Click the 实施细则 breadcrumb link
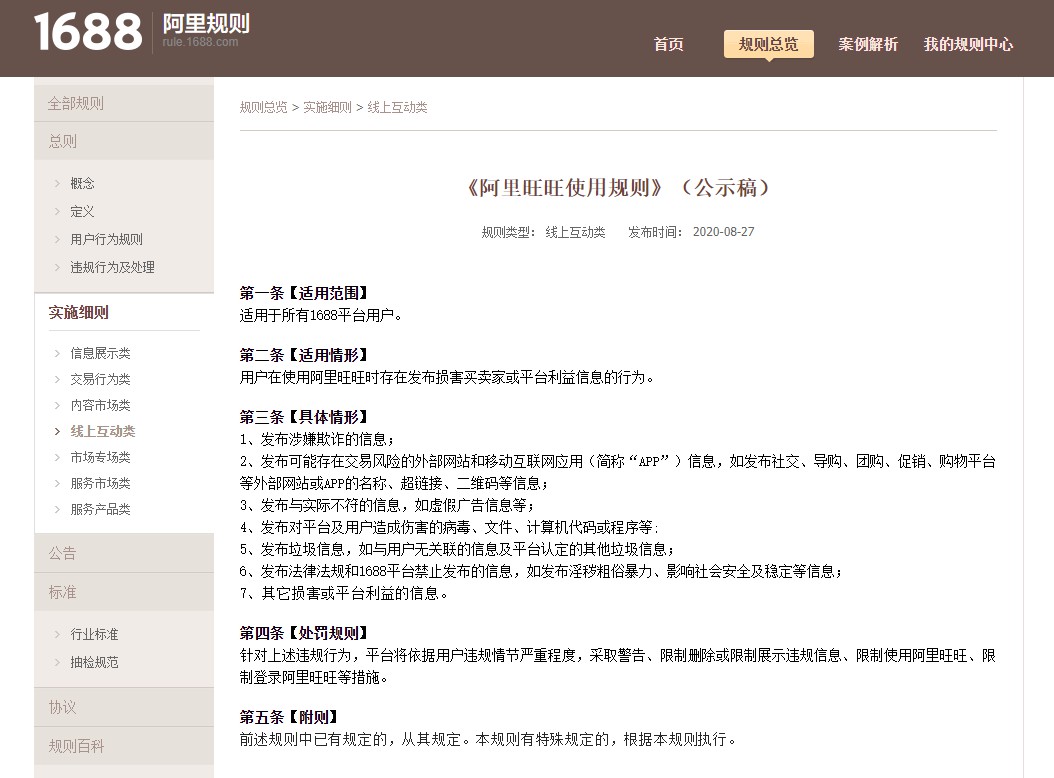This screenshot has width=1054, height=778. click(327, 108)
